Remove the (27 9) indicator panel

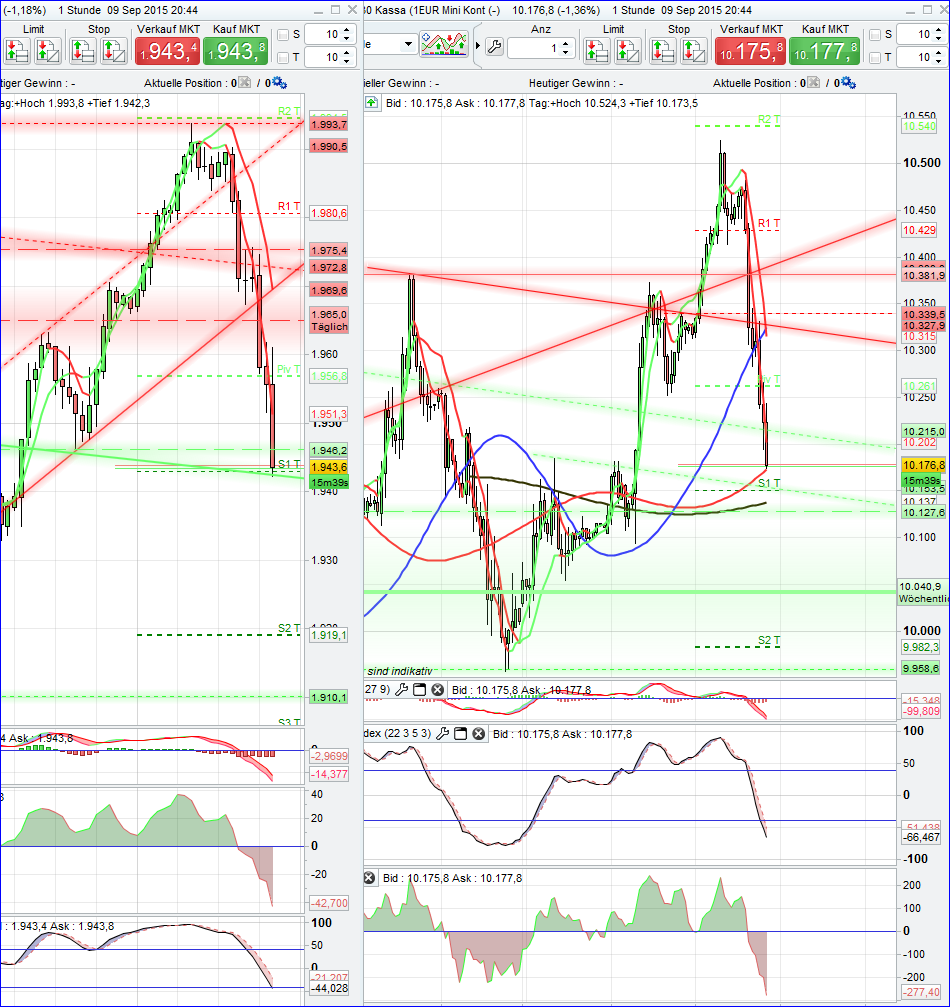pyautogui.click(x=437, y=690)
